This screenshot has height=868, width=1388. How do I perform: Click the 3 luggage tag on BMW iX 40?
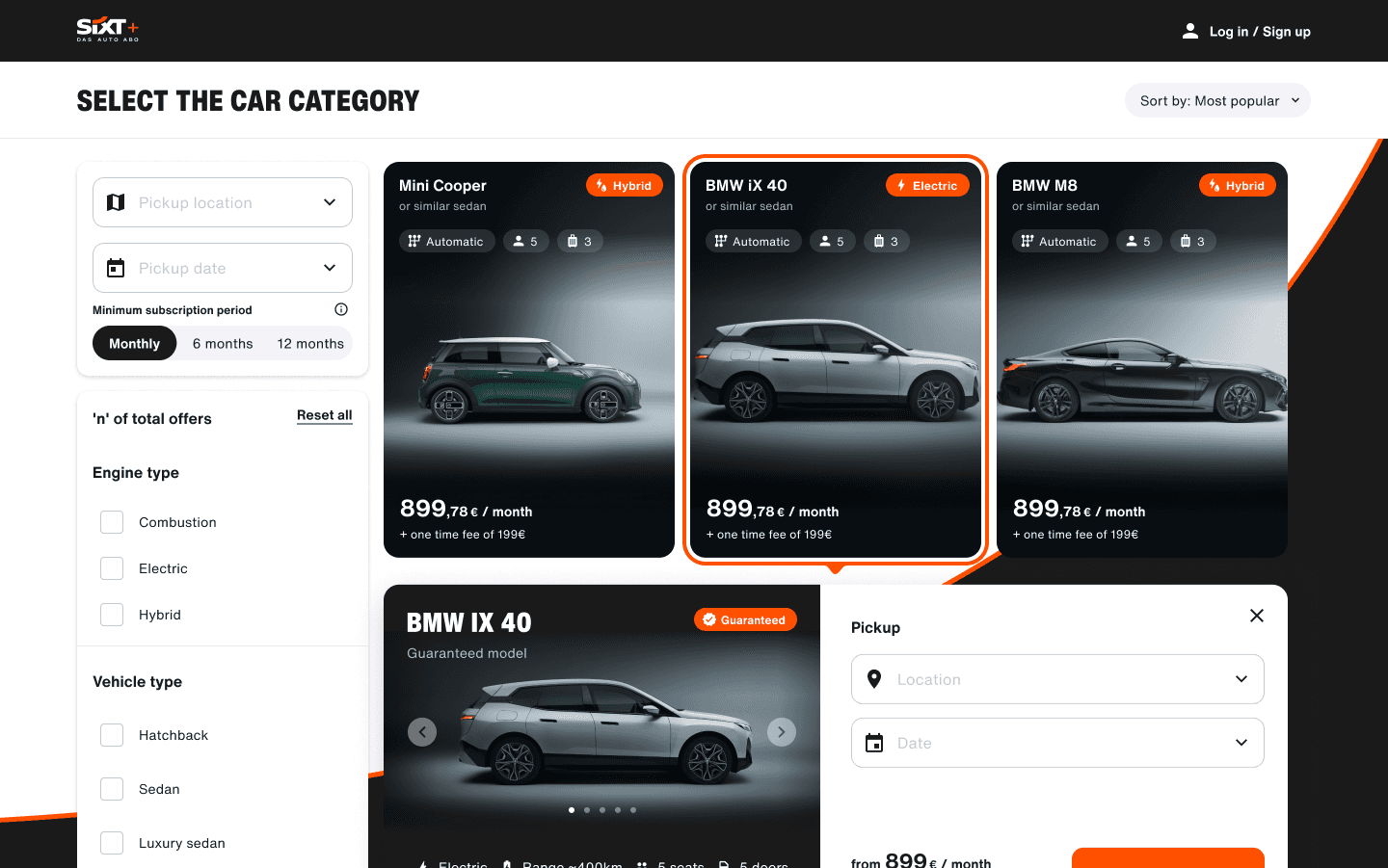coord(887,242)
